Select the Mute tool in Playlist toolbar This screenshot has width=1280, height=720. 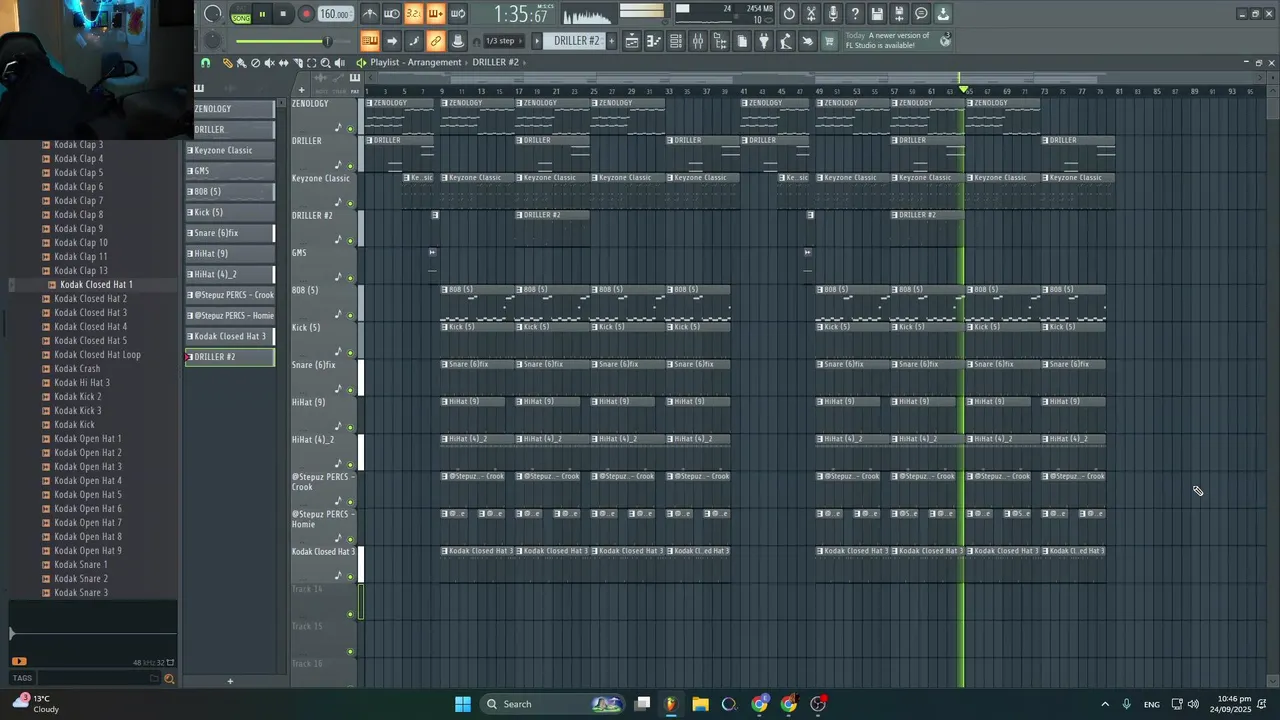[269, 62]
